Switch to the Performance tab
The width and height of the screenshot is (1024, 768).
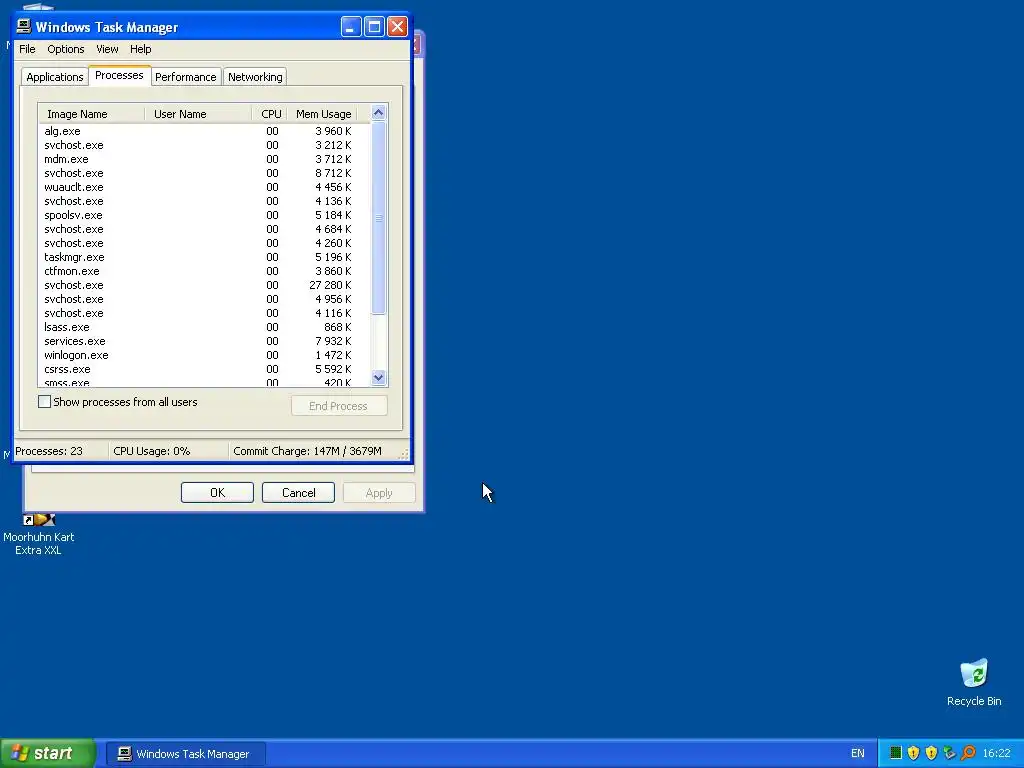tap(185, 77)
